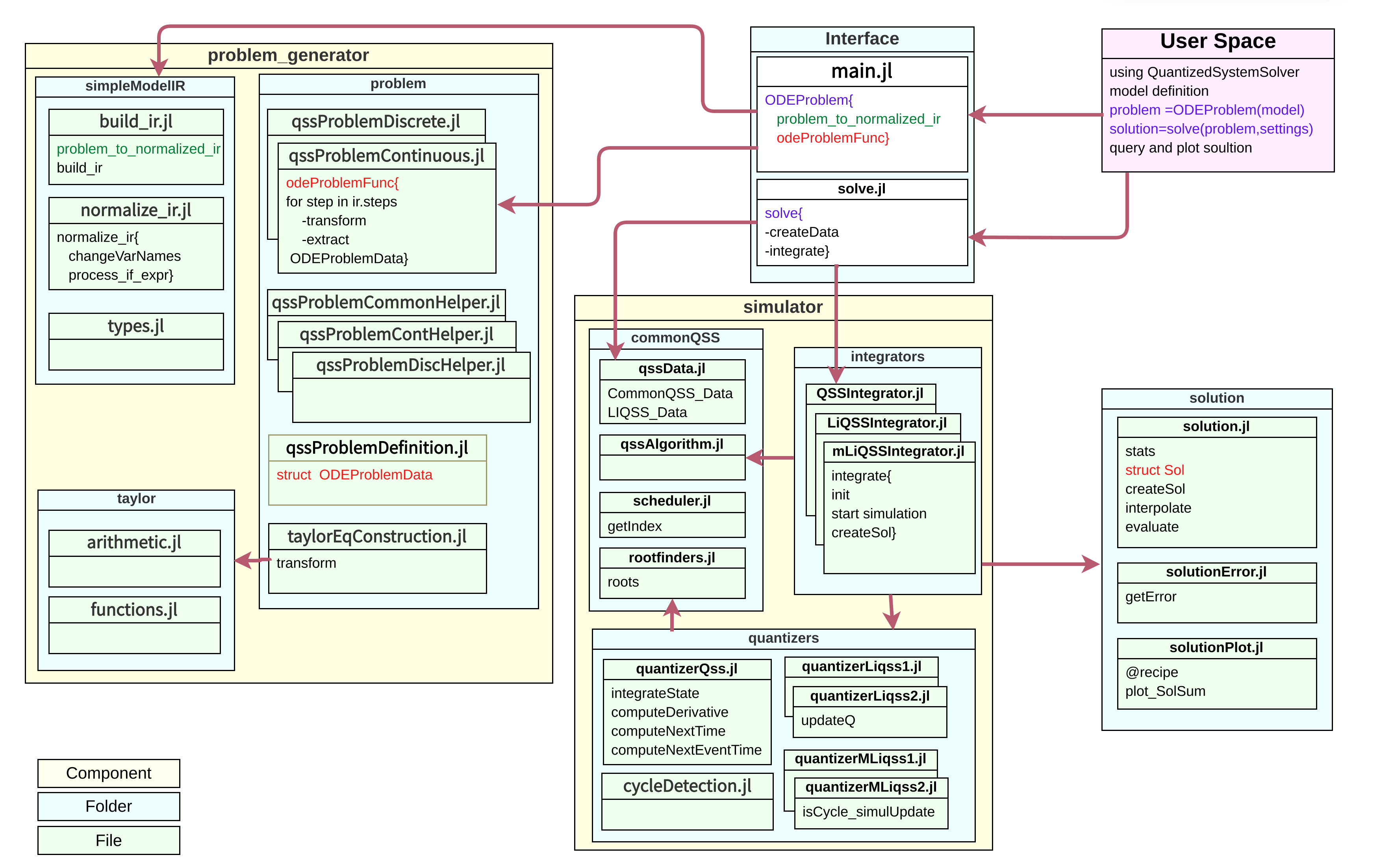
Task: Click functions.jl in taylor folder
Action: (134, 610)
